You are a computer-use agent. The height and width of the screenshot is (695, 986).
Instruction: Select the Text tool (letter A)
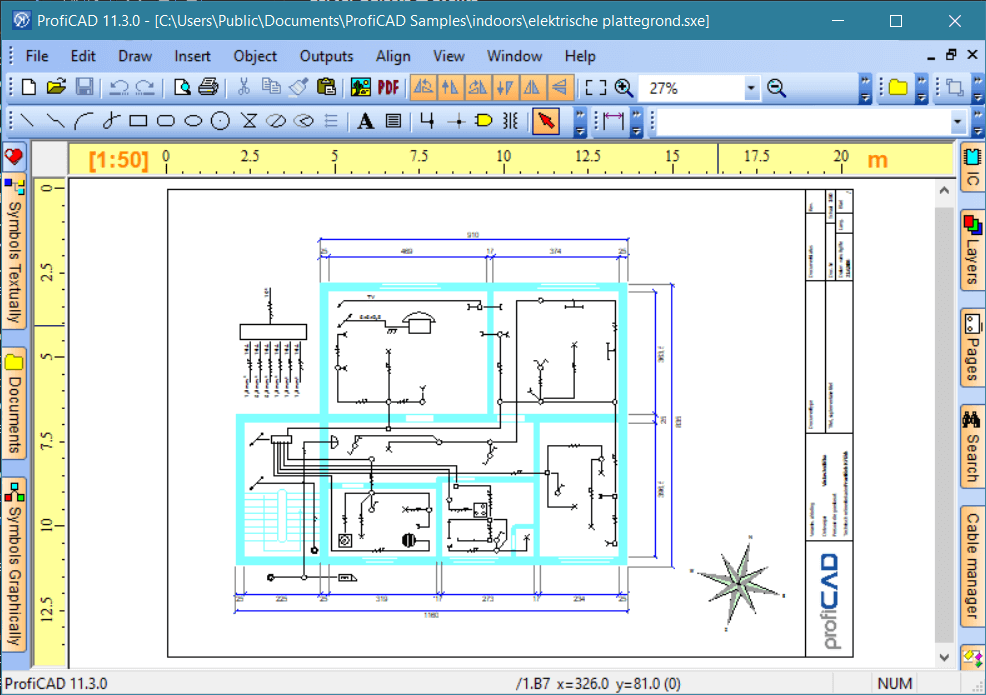366,121
